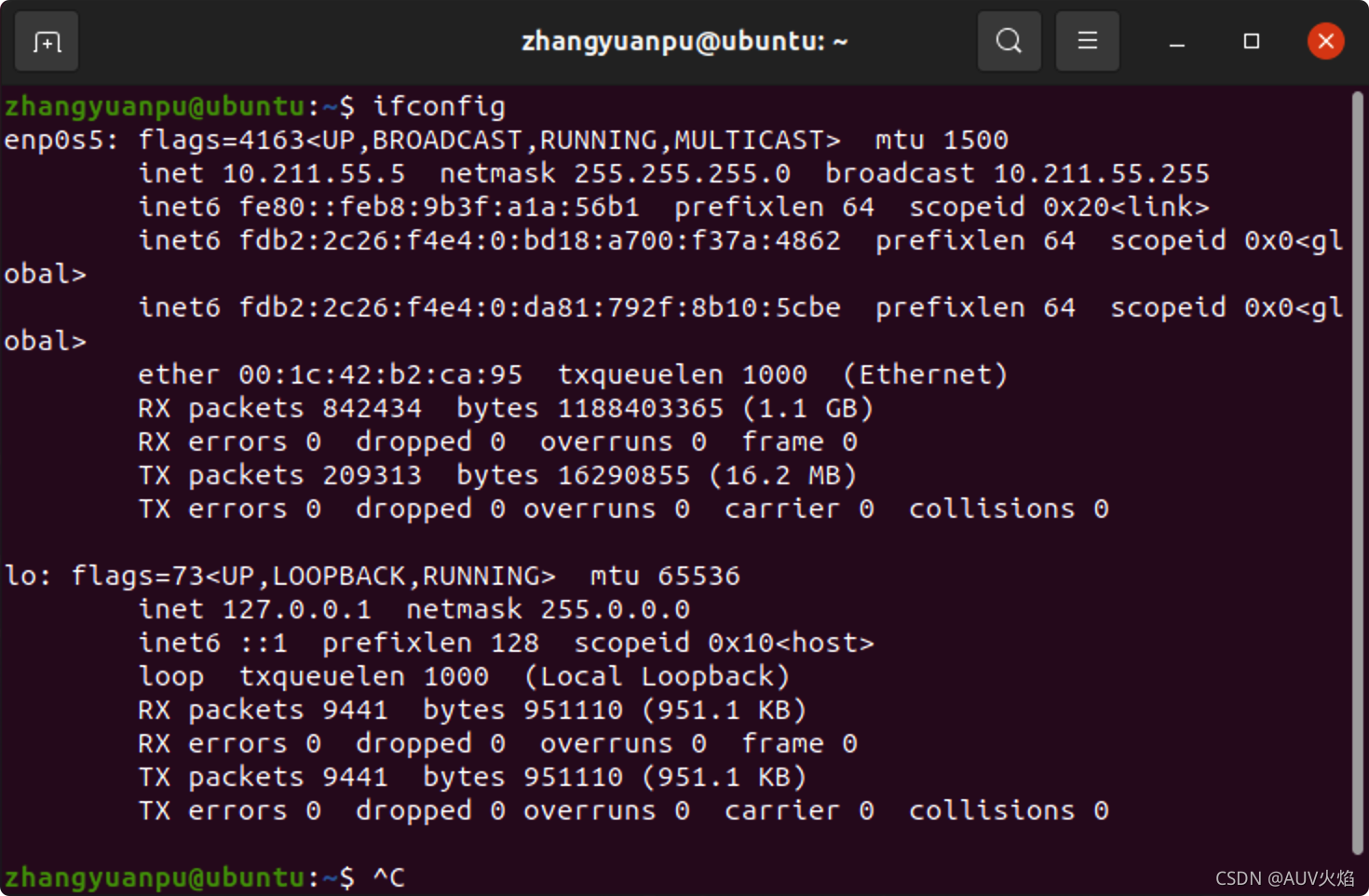Click TX packets 209313 count
Viewport: 1369px width, 896px height.
pos(373,475)
